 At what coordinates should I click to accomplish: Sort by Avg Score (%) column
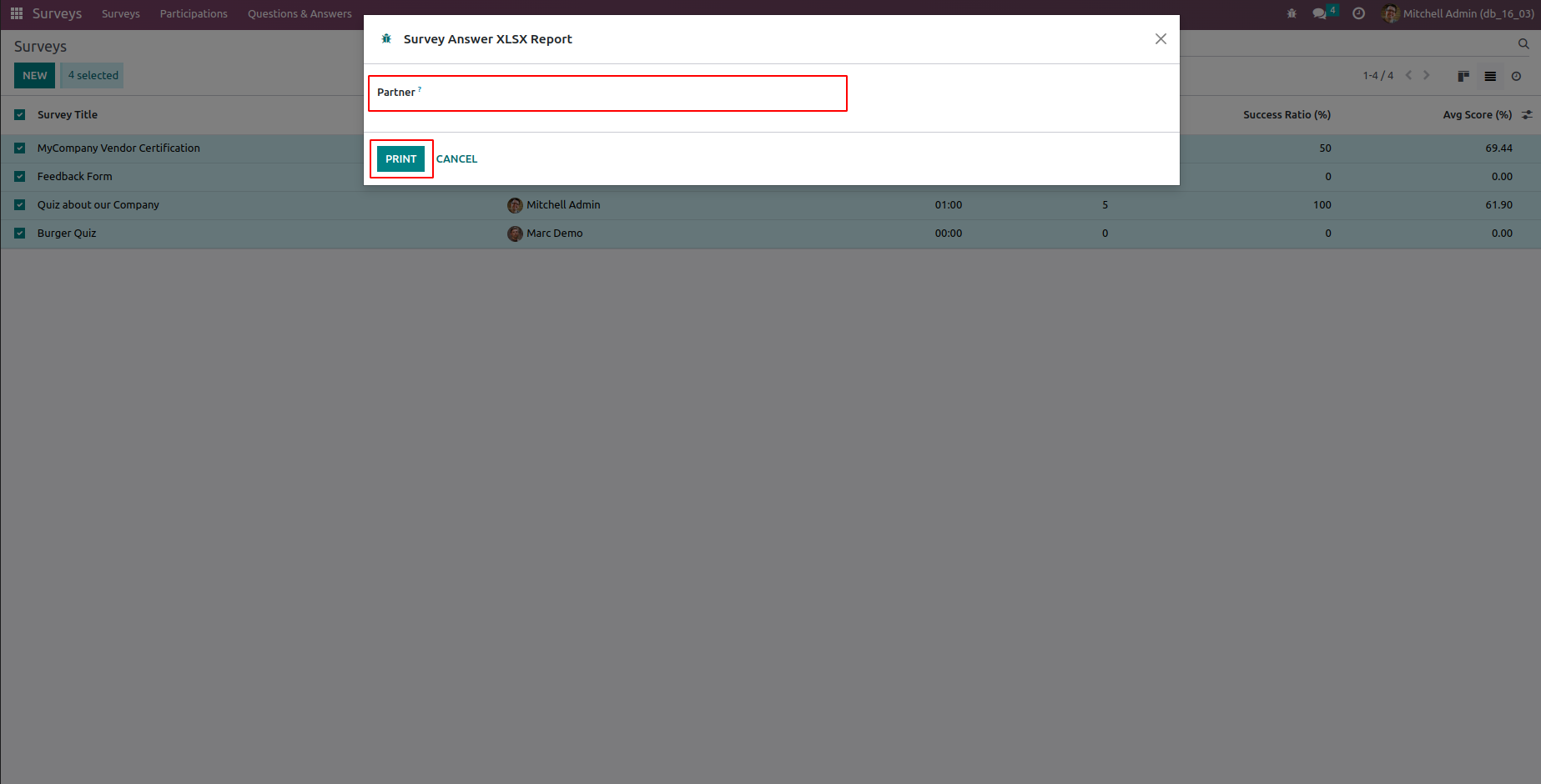pyautogui.click(x=1478, y=115)
